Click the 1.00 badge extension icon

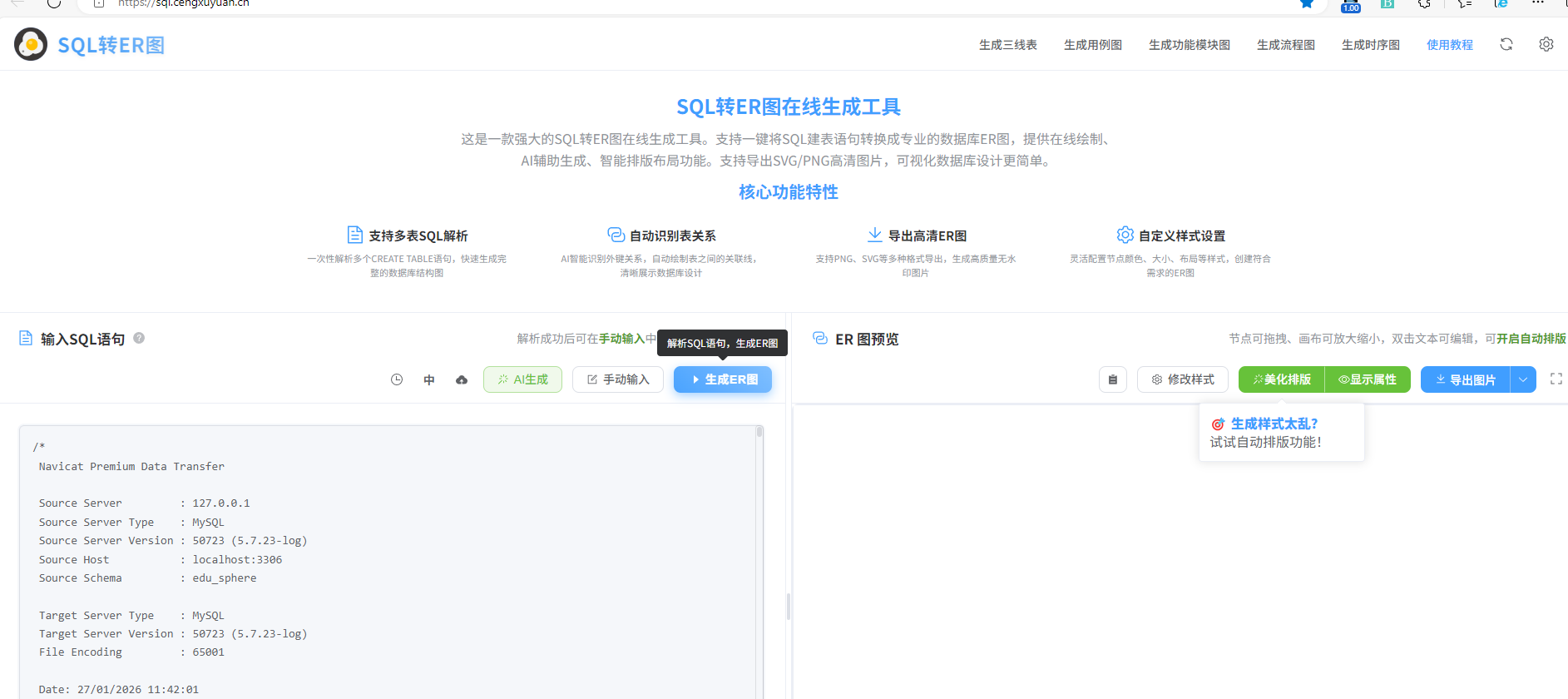click(1351, 6)
